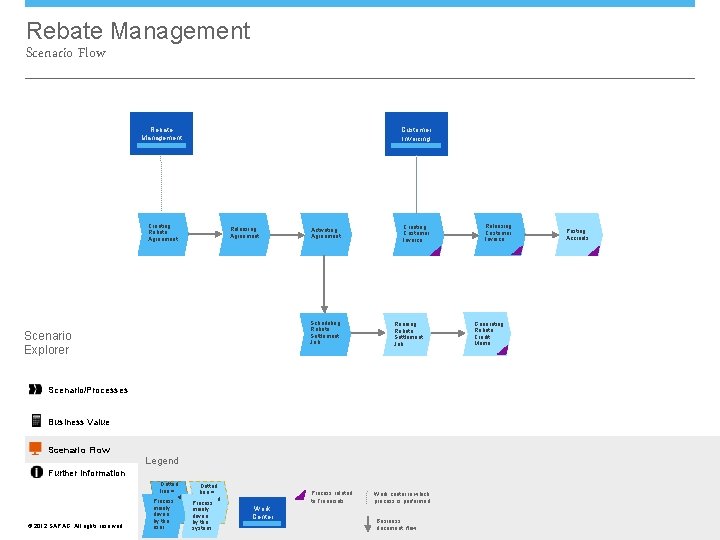Select the Posting Accruals process step
Screen dimensions: 720x540
click(579, 234)
